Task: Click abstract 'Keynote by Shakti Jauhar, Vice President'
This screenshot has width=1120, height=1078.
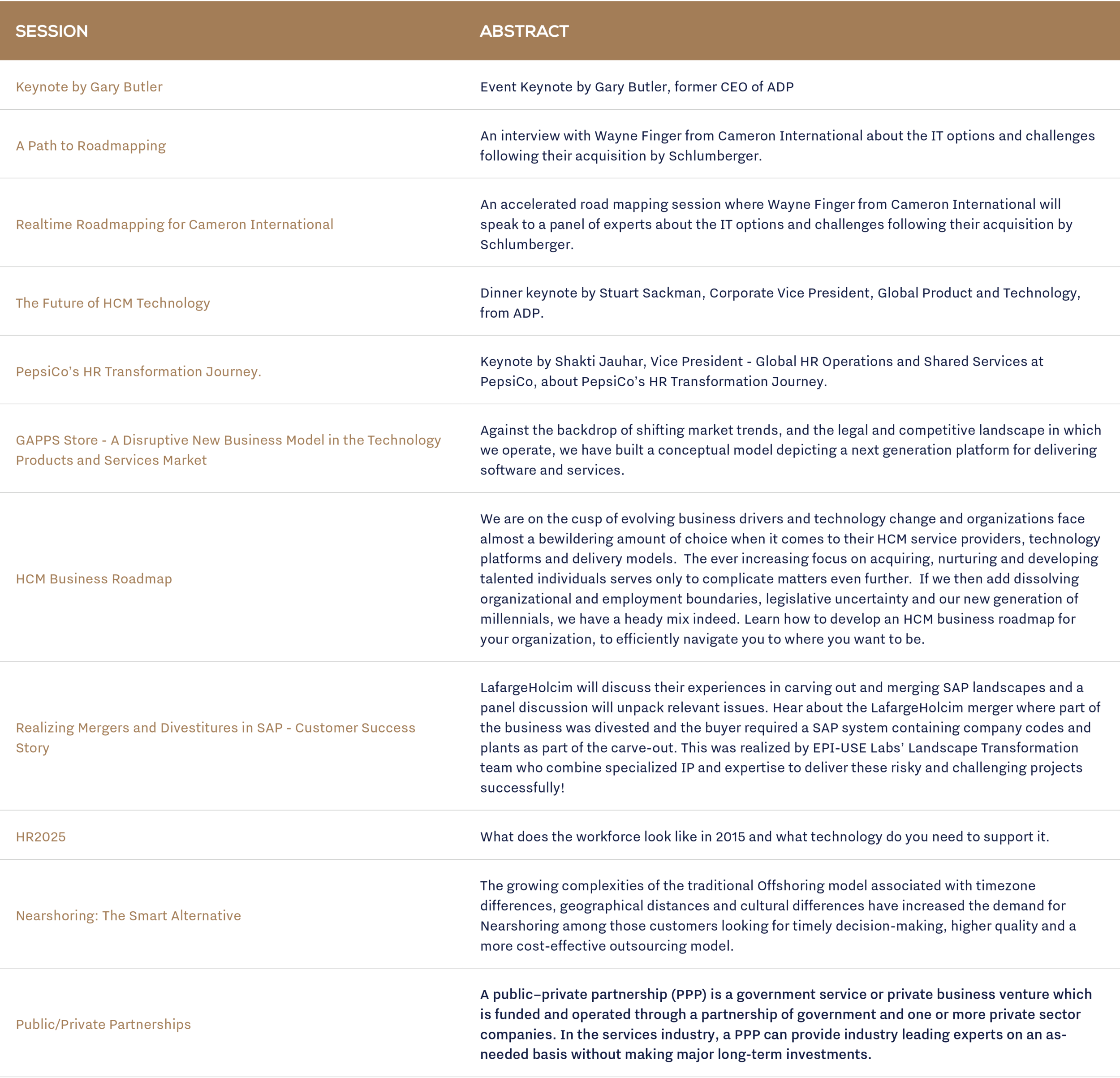Action: click(762, 371)
